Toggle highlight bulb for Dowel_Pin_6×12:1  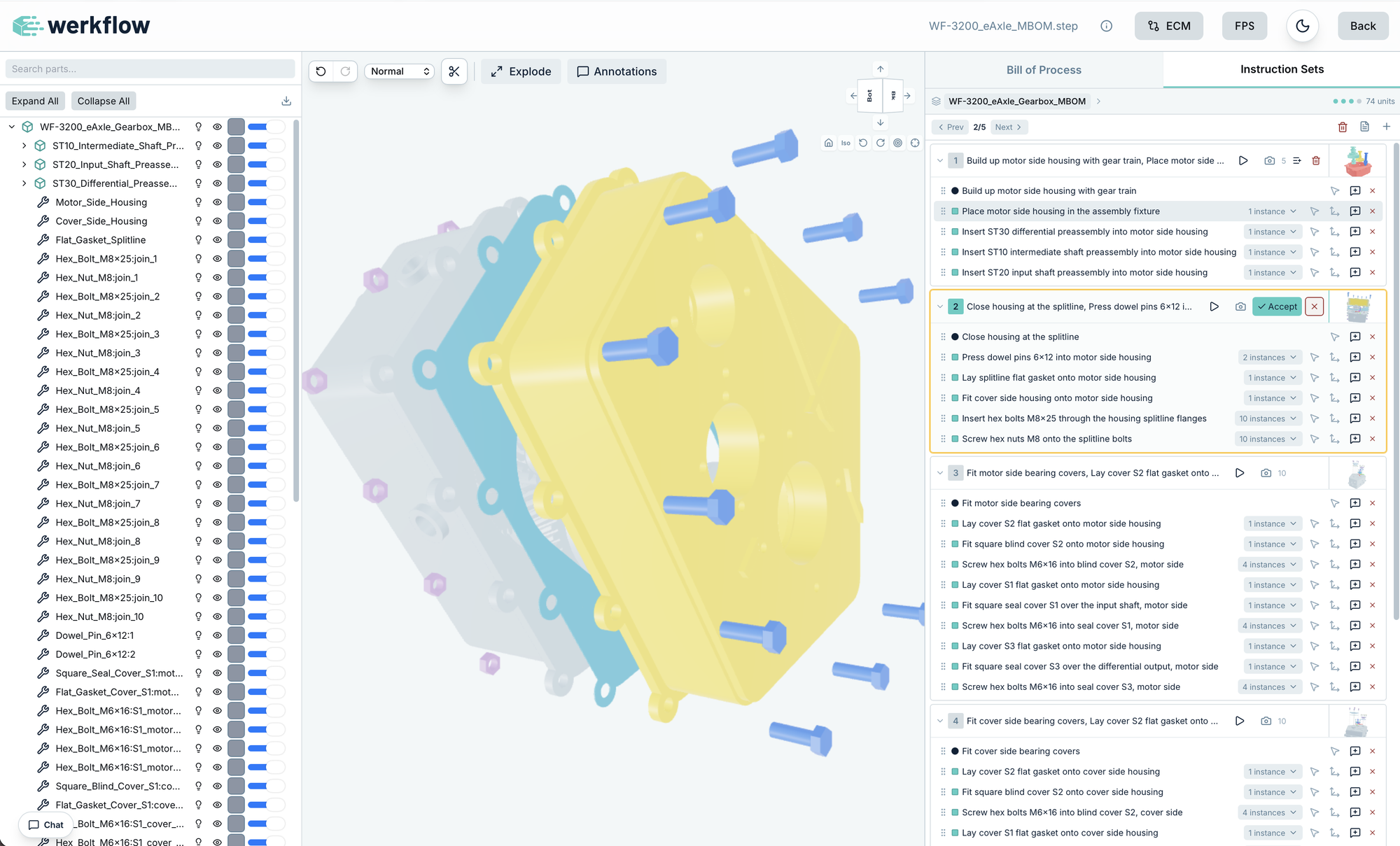click(x=198, y=635)
